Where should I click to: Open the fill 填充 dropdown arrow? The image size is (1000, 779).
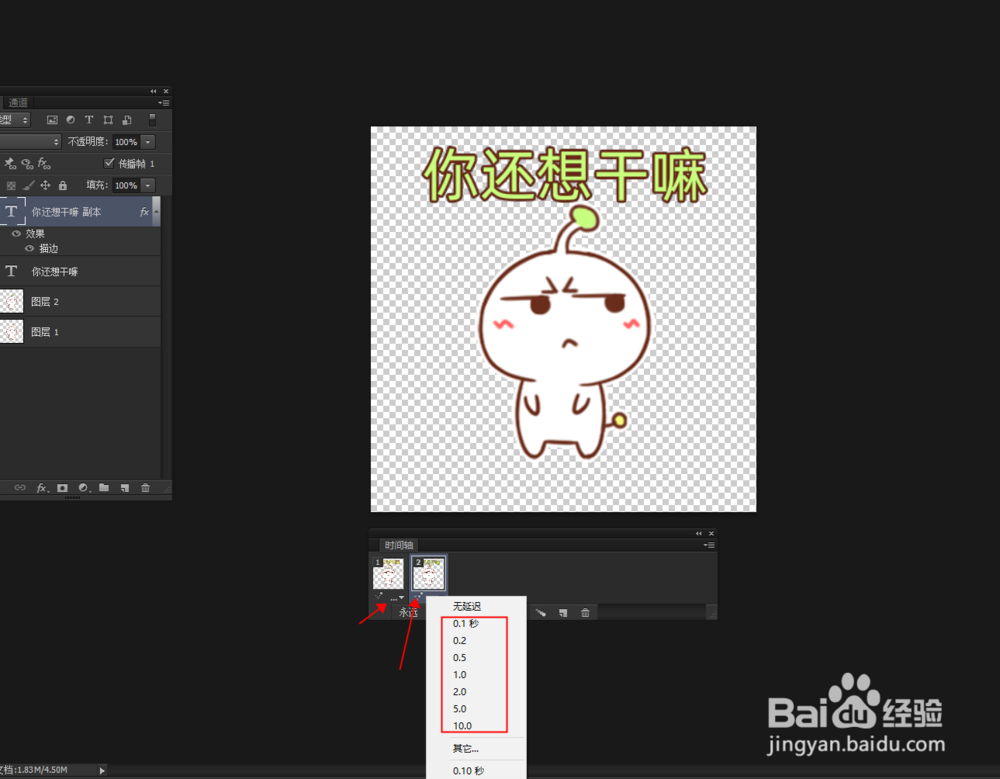coord(148,186)
